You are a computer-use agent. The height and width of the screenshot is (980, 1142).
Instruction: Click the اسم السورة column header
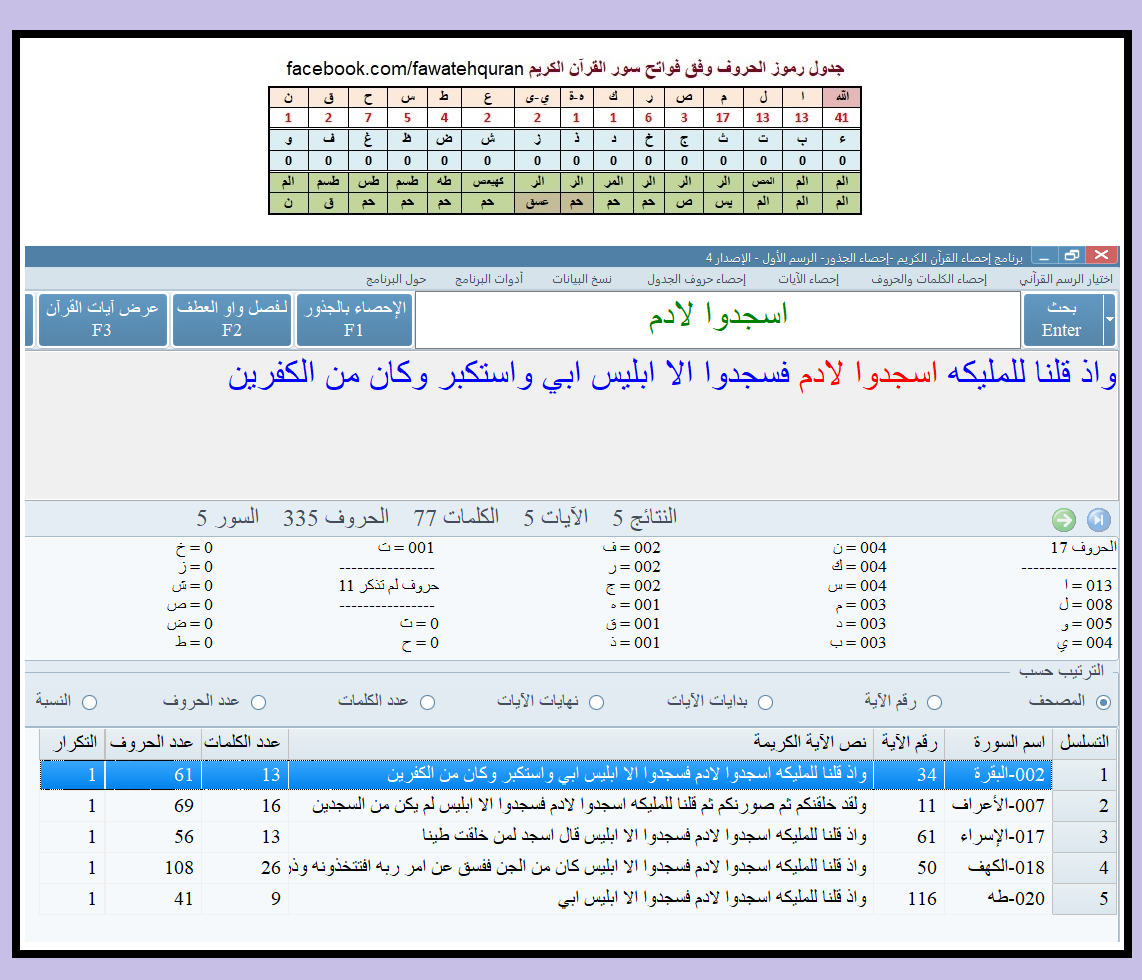pyautogui.click(x=999, y=743)
